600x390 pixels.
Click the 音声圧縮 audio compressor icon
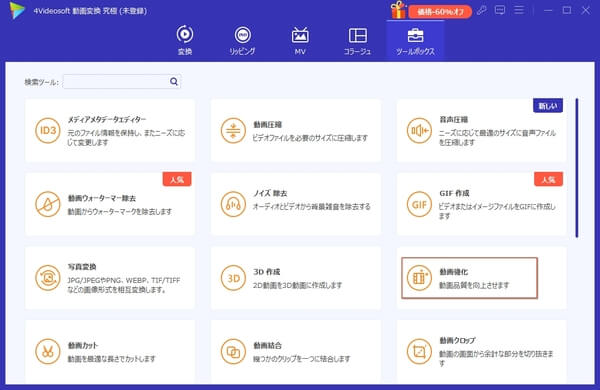(x=419, y=131)
